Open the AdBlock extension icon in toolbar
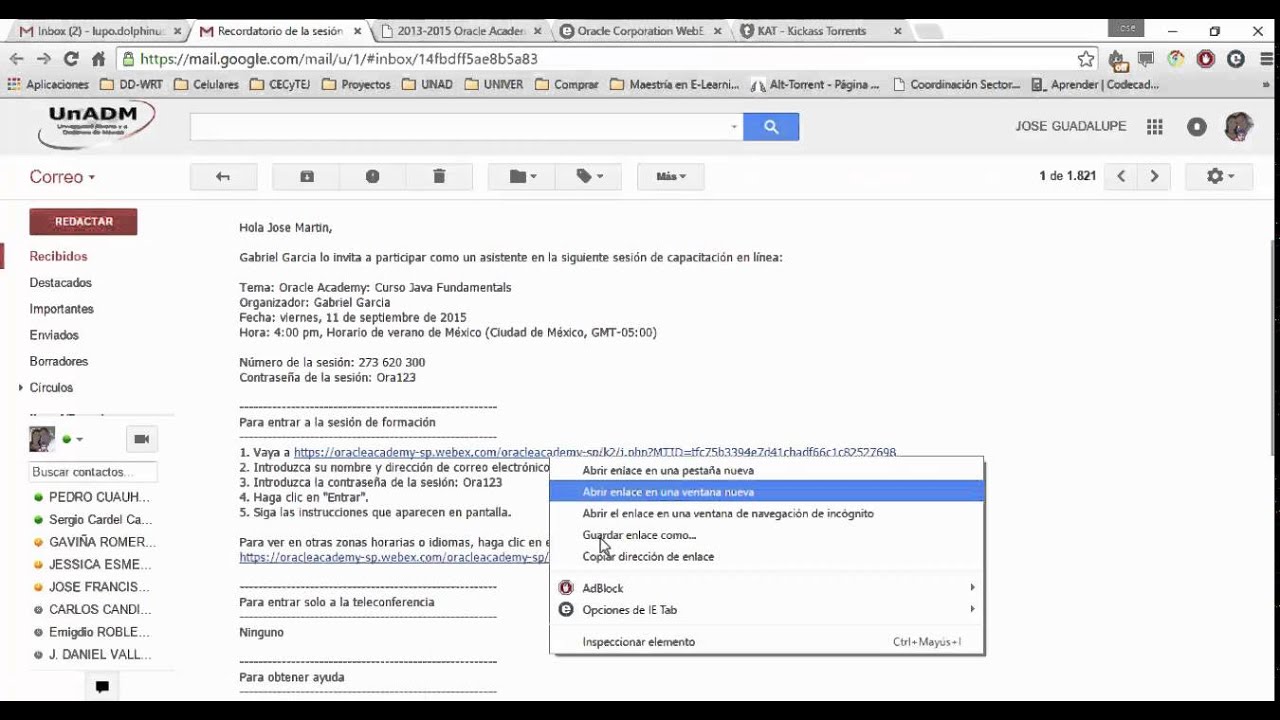This screenshot has width=1280, height=720. [1206, 59]
